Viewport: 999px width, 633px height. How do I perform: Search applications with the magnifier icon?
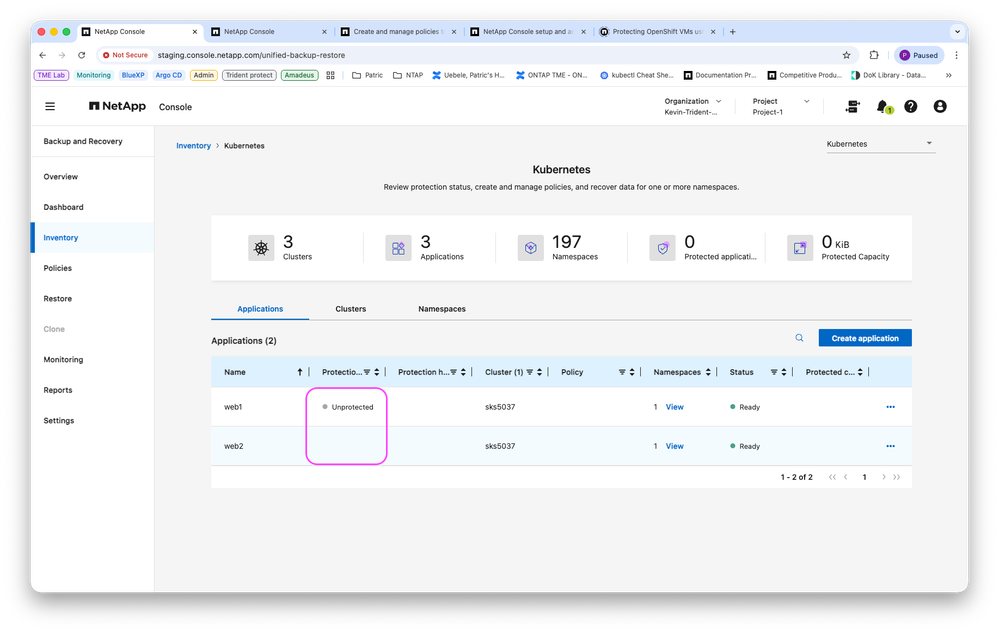tap(799, 338)
